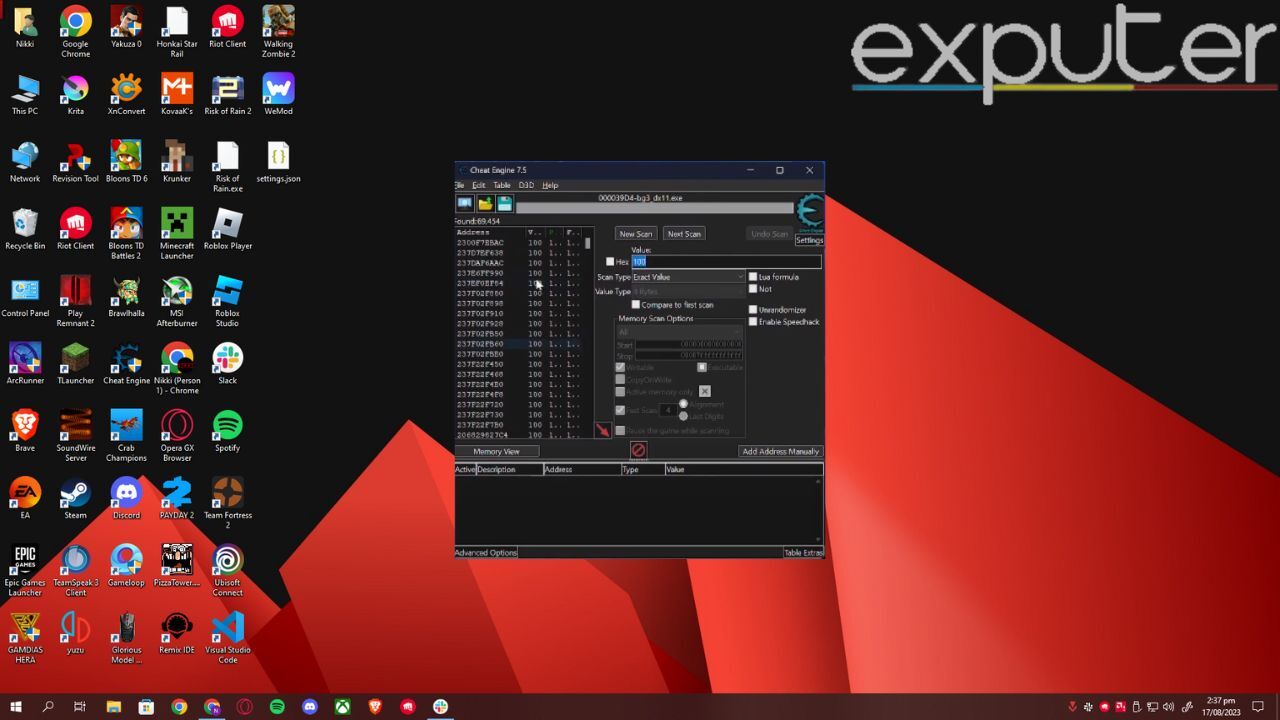This screenshot has width=1280, height=720.
Task: Click the volume speaker icon in system tray
Action: click(x=1169, y=707)
